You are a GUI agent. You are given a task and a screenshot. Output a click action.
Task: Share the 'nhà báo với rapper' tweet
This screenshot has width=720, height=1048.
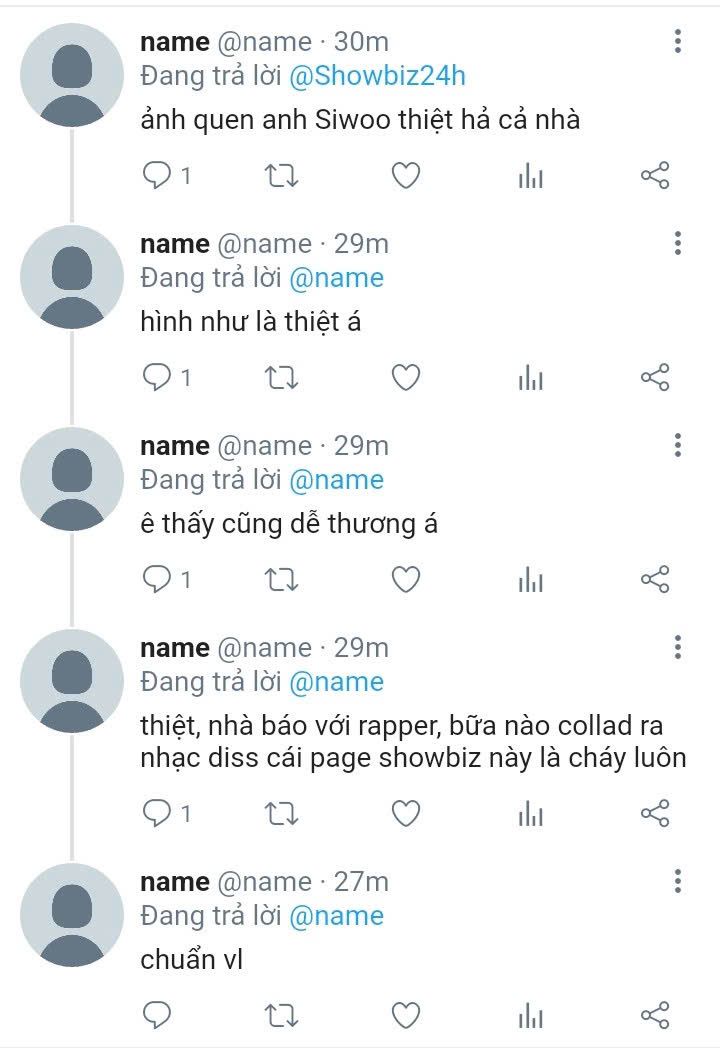pyautogui.click(x=654, y=814)
